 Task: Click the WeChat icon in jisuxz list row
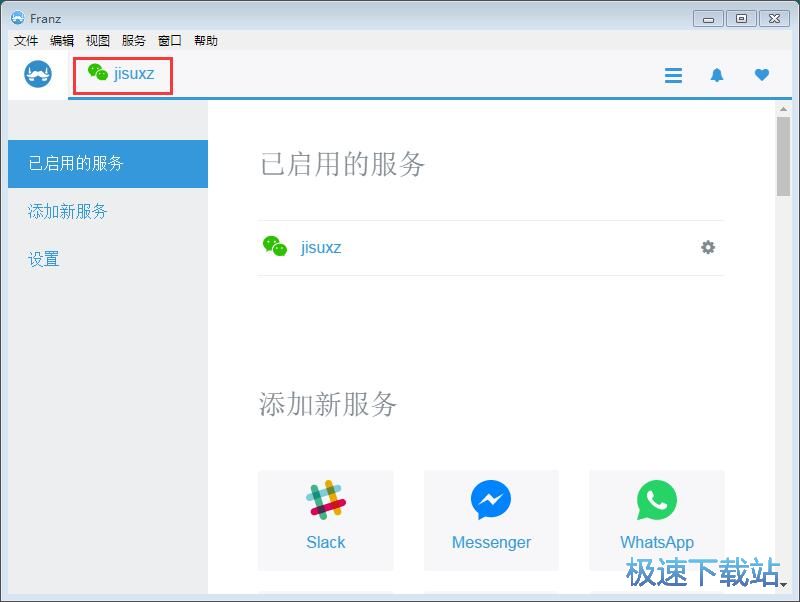pyautogui.click(x=274, y=246)
